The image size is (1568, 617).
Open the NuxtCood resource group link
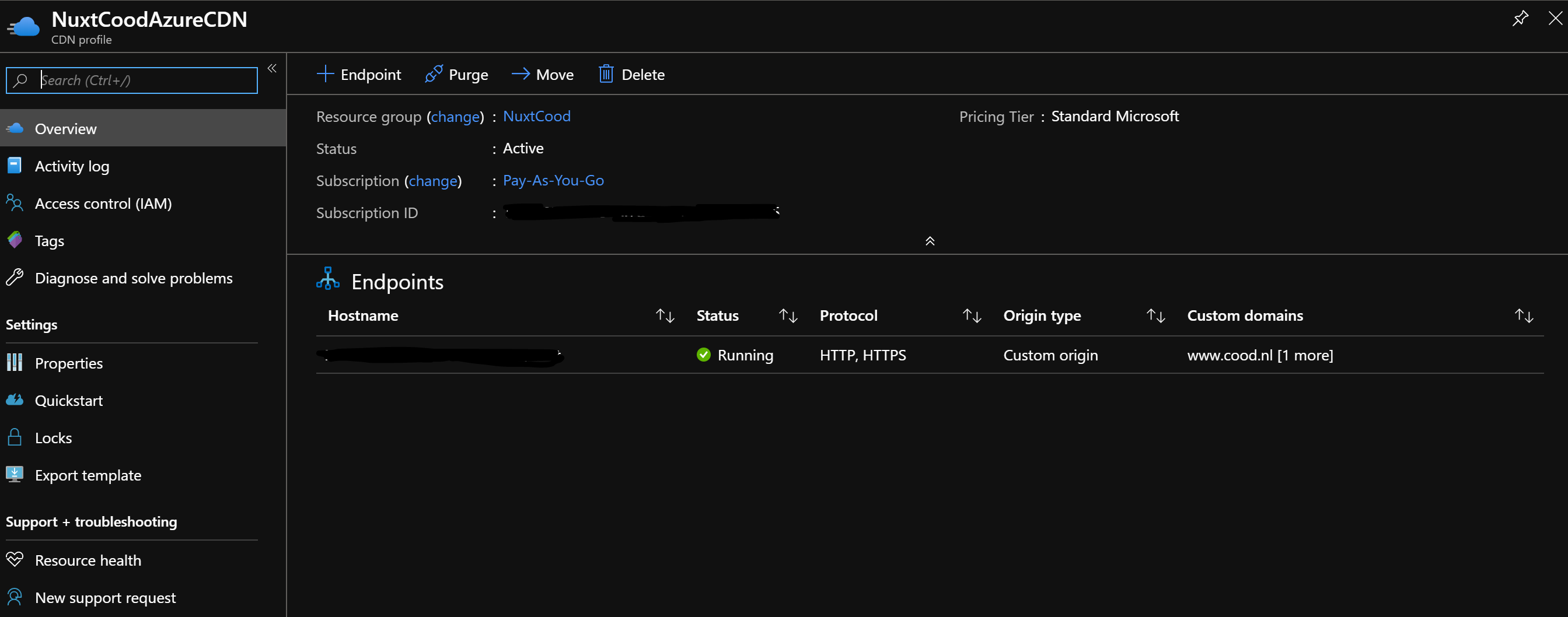tap(537, 116)
